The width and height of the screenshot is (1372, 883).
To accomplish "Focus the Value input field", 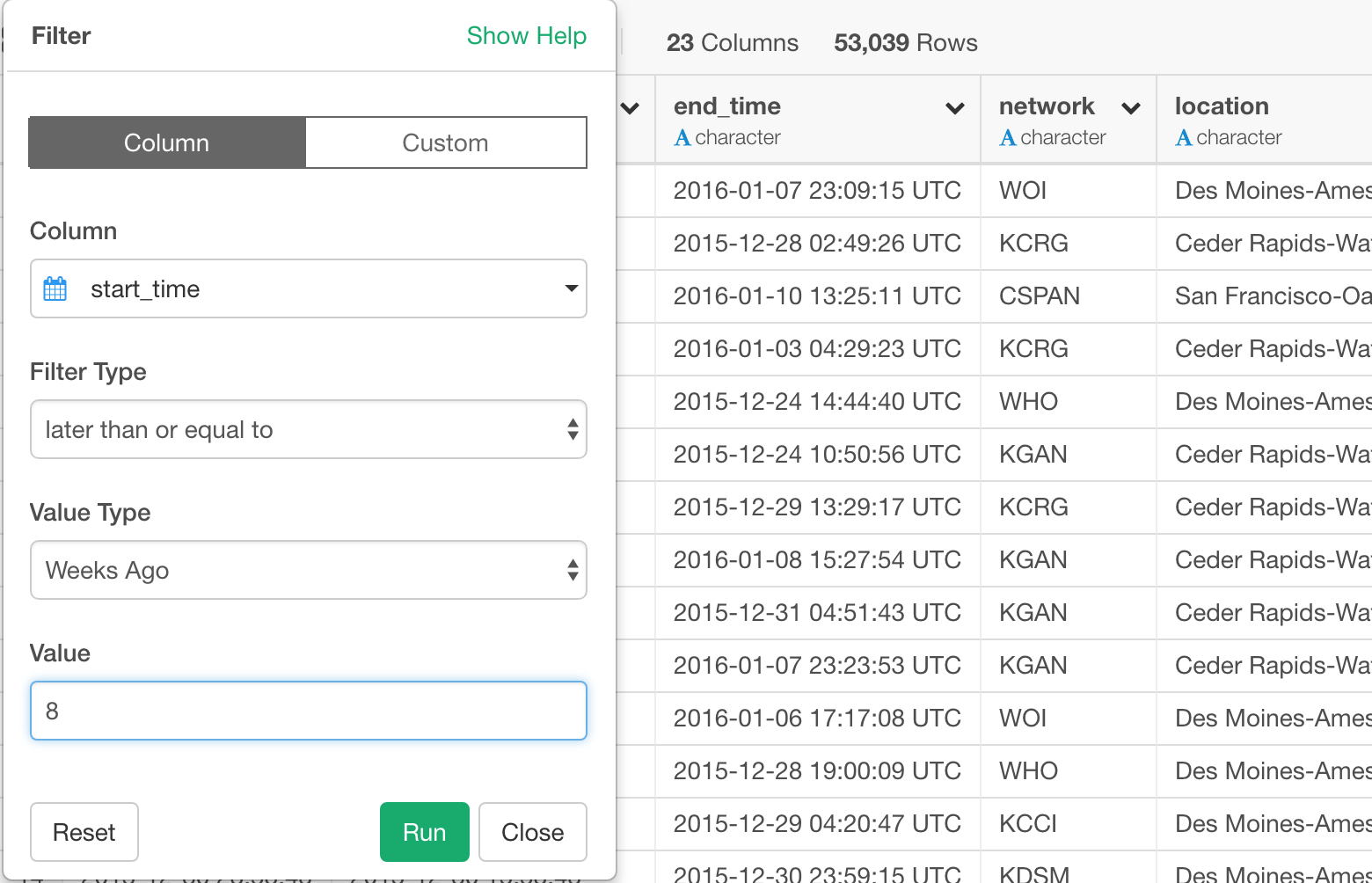I will [x=308, y=711].
